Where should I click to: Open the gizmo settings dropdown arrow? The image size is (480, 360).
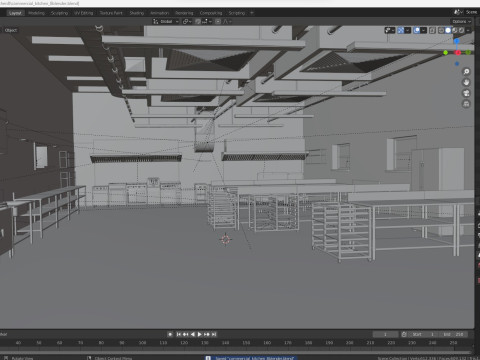point(408,30)
